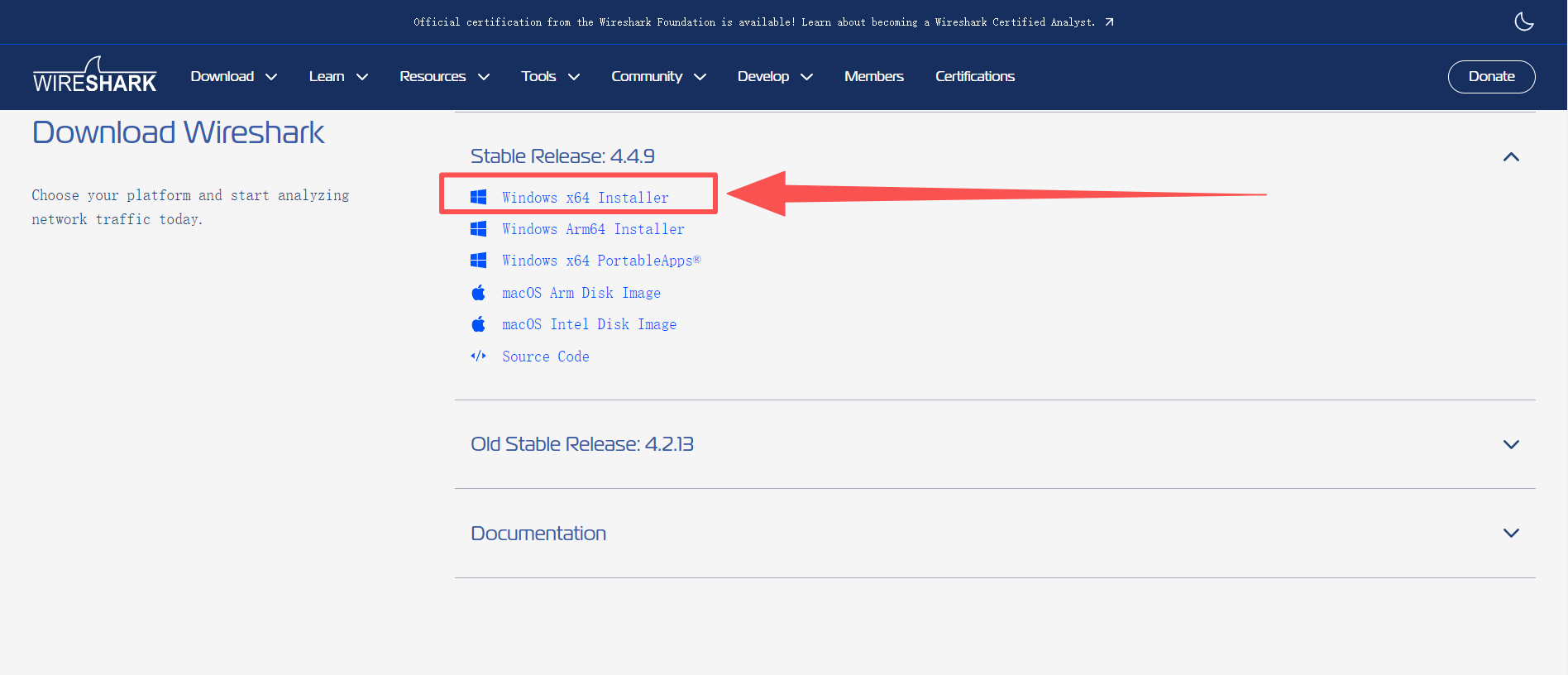1568x675 pixels.
Task: Download the Windows x64 Installer
Action: (585, 198)
